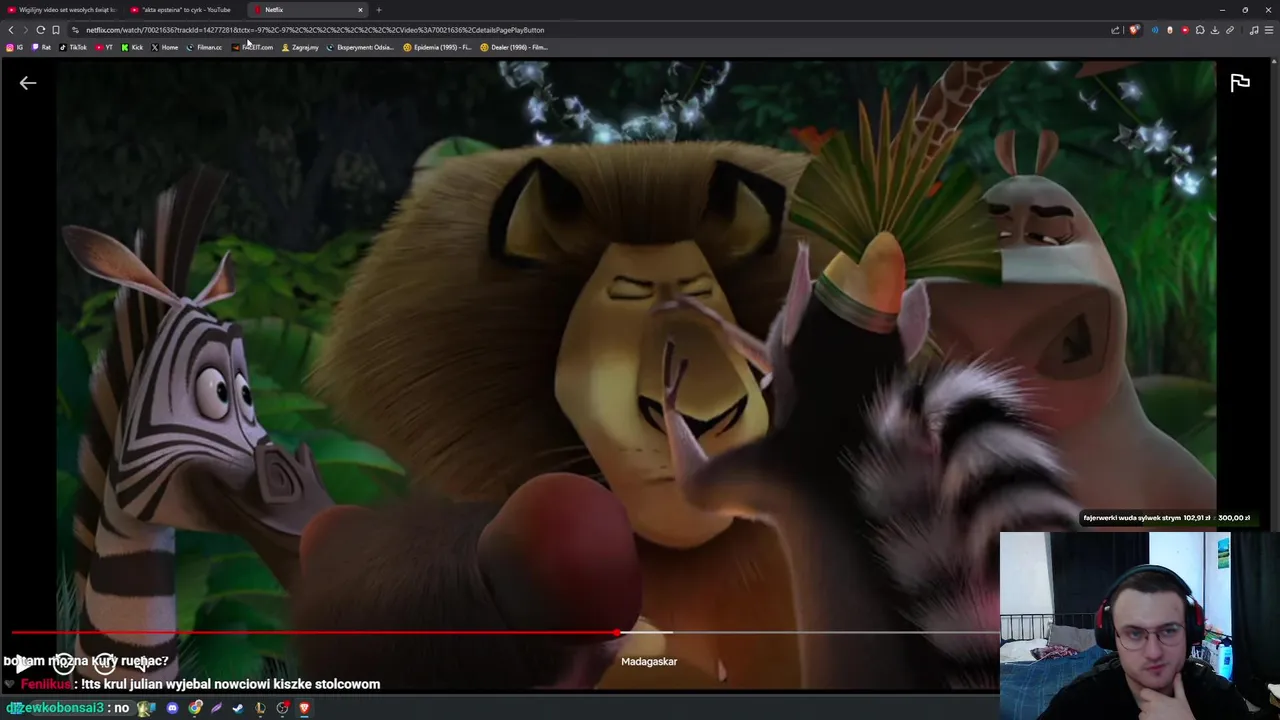Click the browser forward arrow
Image resolution: width=1280 pixels, height=720 pixels.
(26, 30)
